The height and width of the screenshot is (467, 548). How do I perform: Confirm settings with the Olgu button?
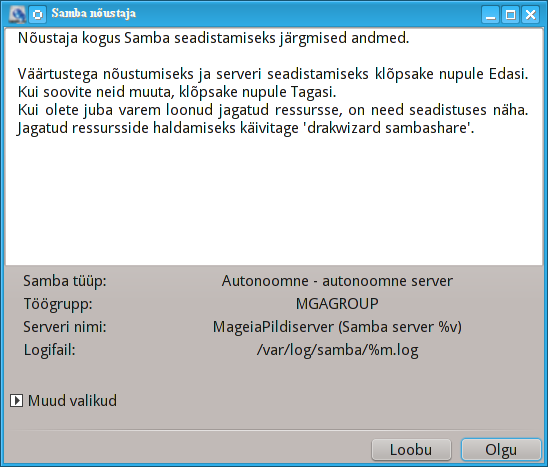[501, 450]
